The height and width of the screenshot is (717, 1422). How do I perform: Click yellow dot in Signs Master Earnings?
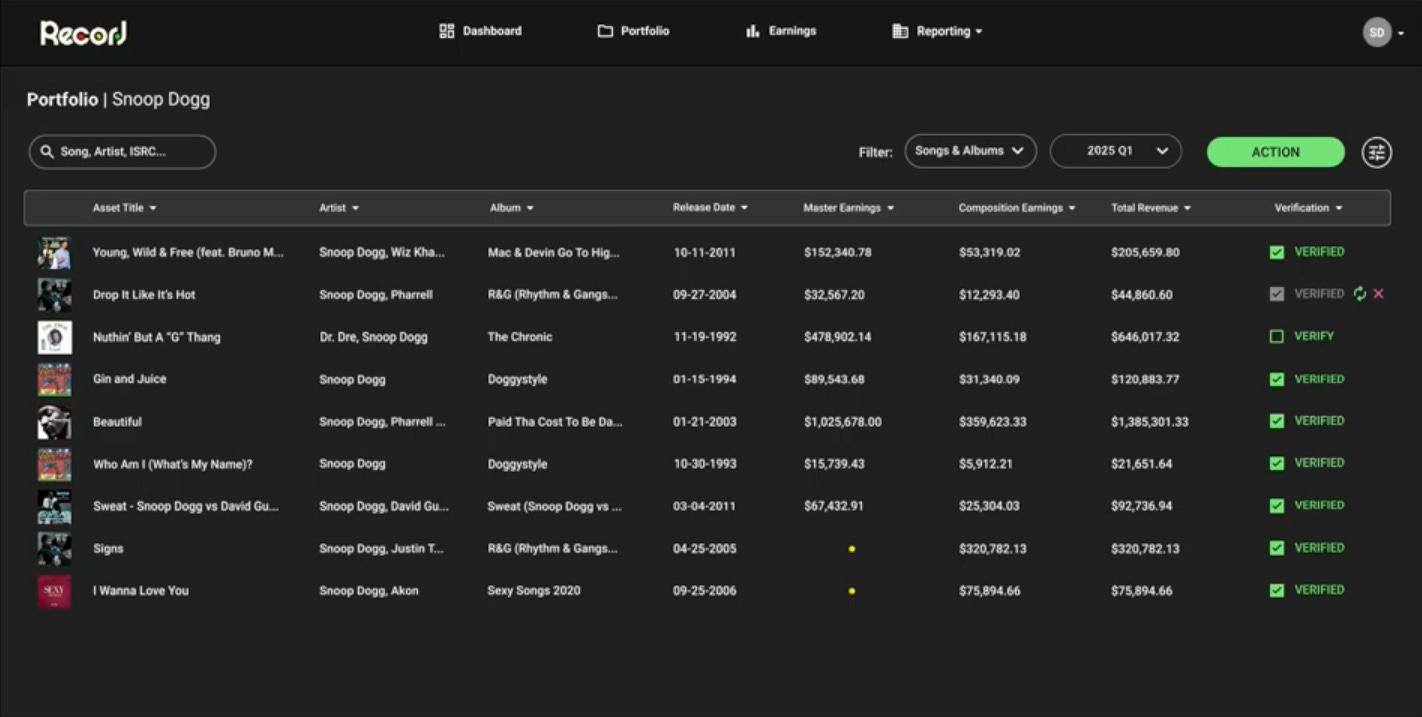point(851,549)
